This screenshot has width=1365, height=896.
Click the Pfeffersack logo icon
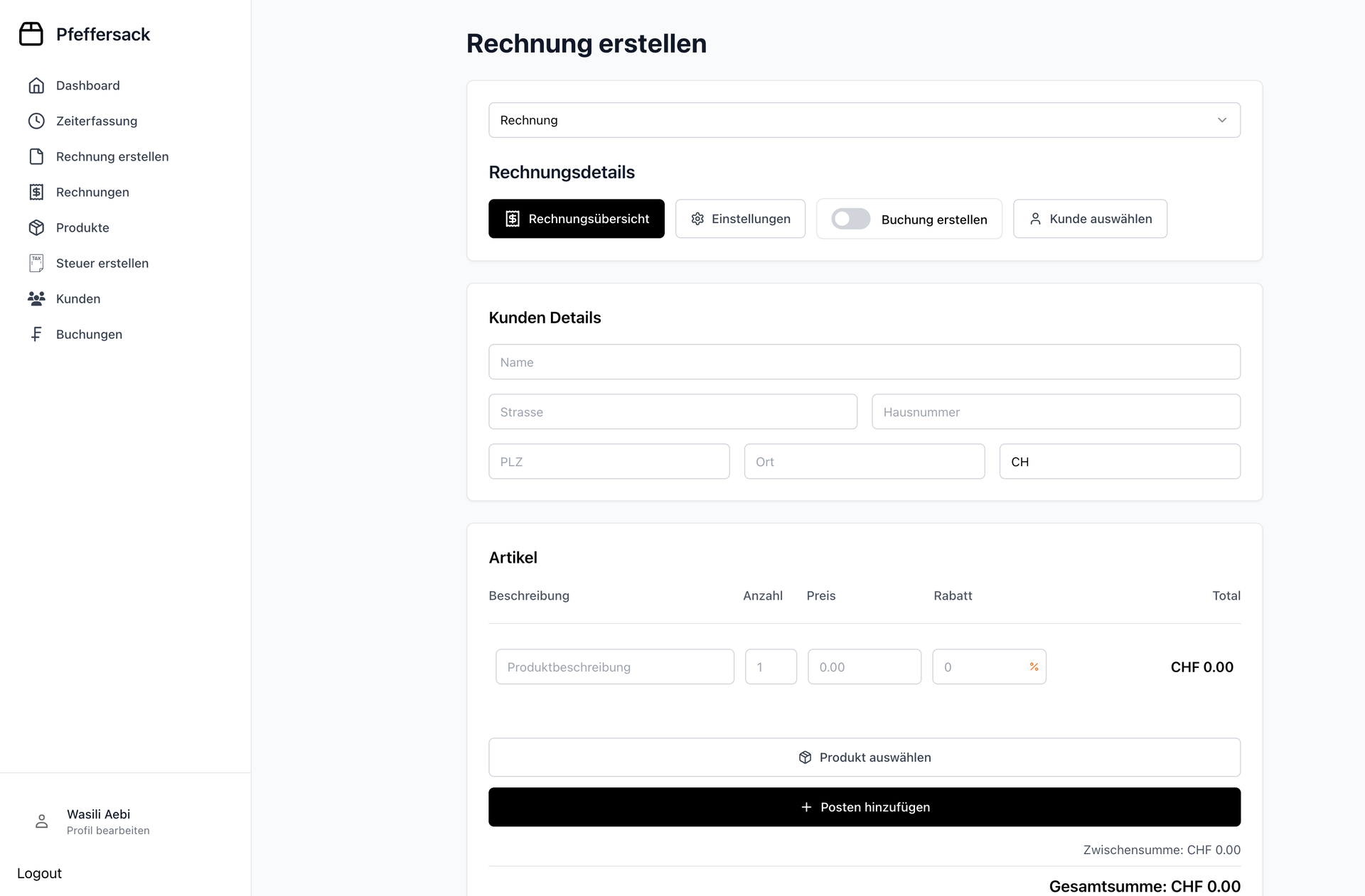(x=31, y=33)
